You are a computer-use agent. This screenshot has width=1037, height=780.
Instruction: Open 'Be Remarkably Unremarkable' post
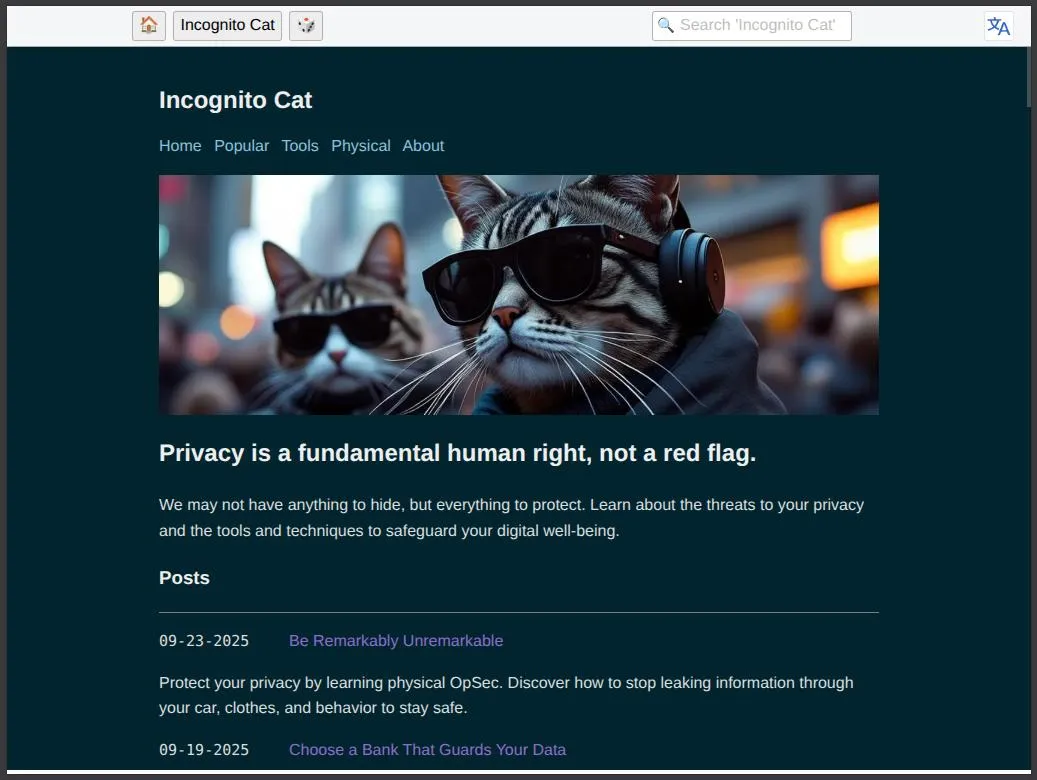point(396,640)
